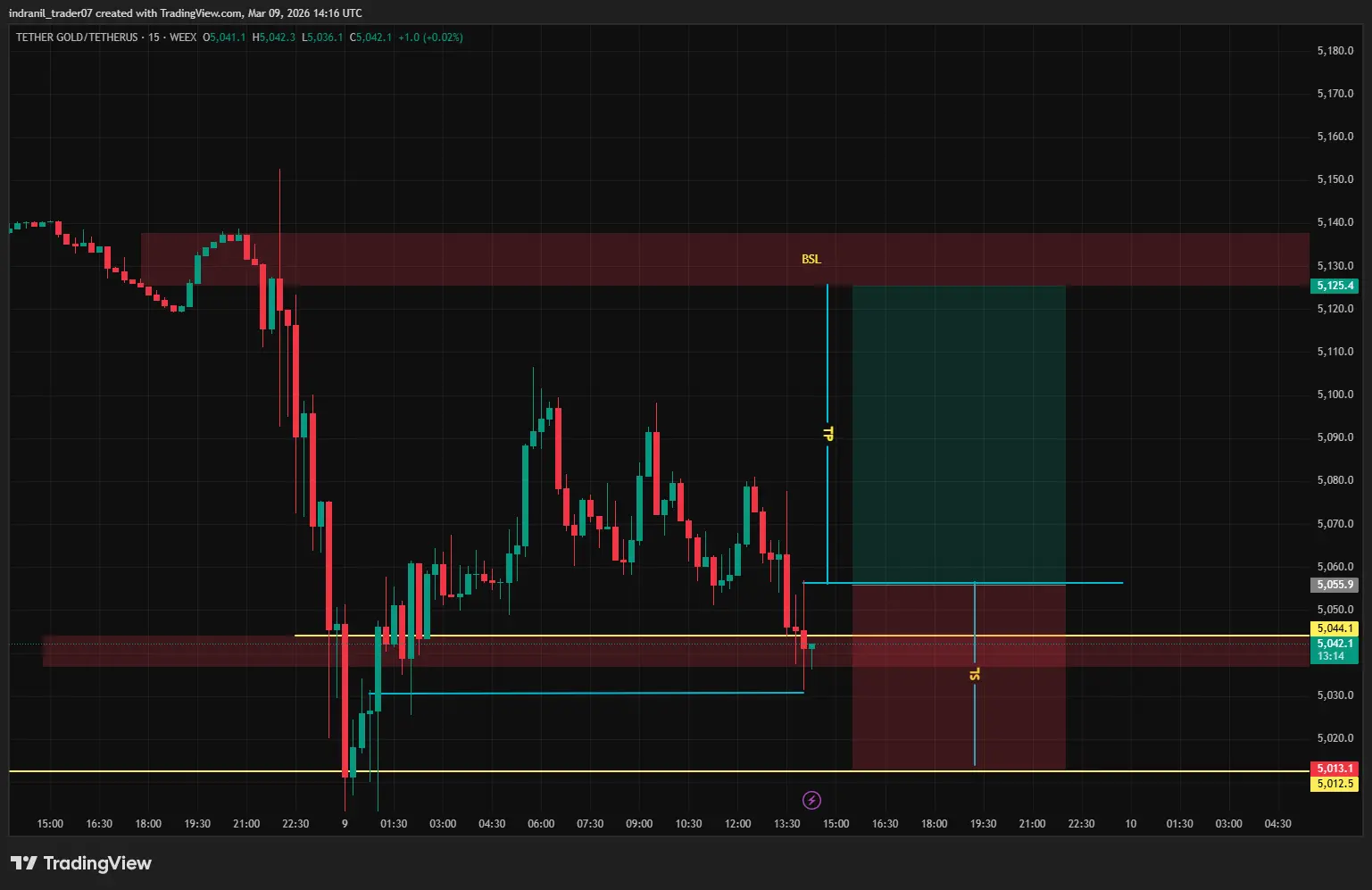Screen dimensions: 1372x890
Task: Select the TETHER GOLD/TETHERUS symbol title
Action: click(x=77, y=37)
